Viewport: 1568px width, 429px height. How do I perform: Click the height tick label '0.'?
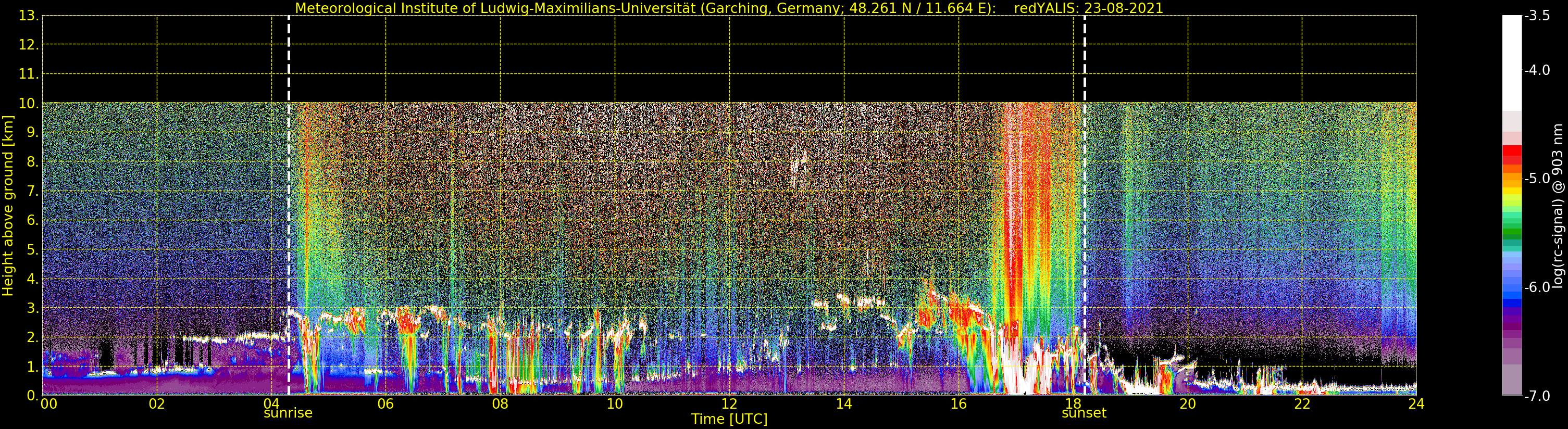(x=33, y=396)
